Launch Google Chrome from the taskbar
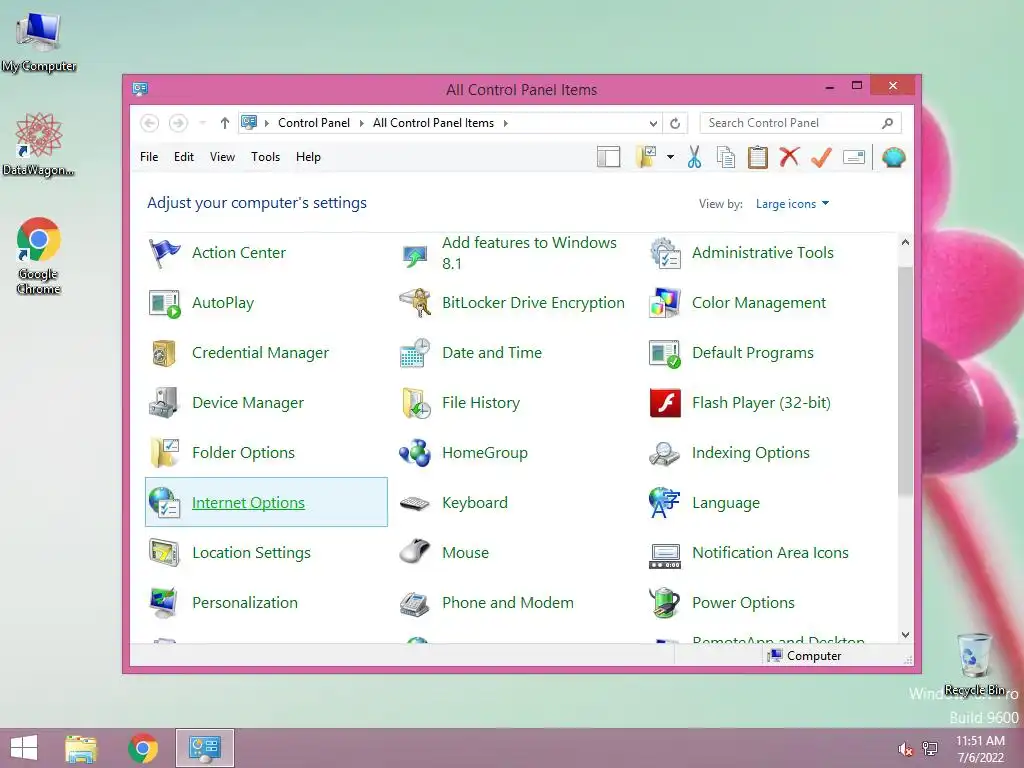Viewport: 1024px width, 768px height. (143, 748)
